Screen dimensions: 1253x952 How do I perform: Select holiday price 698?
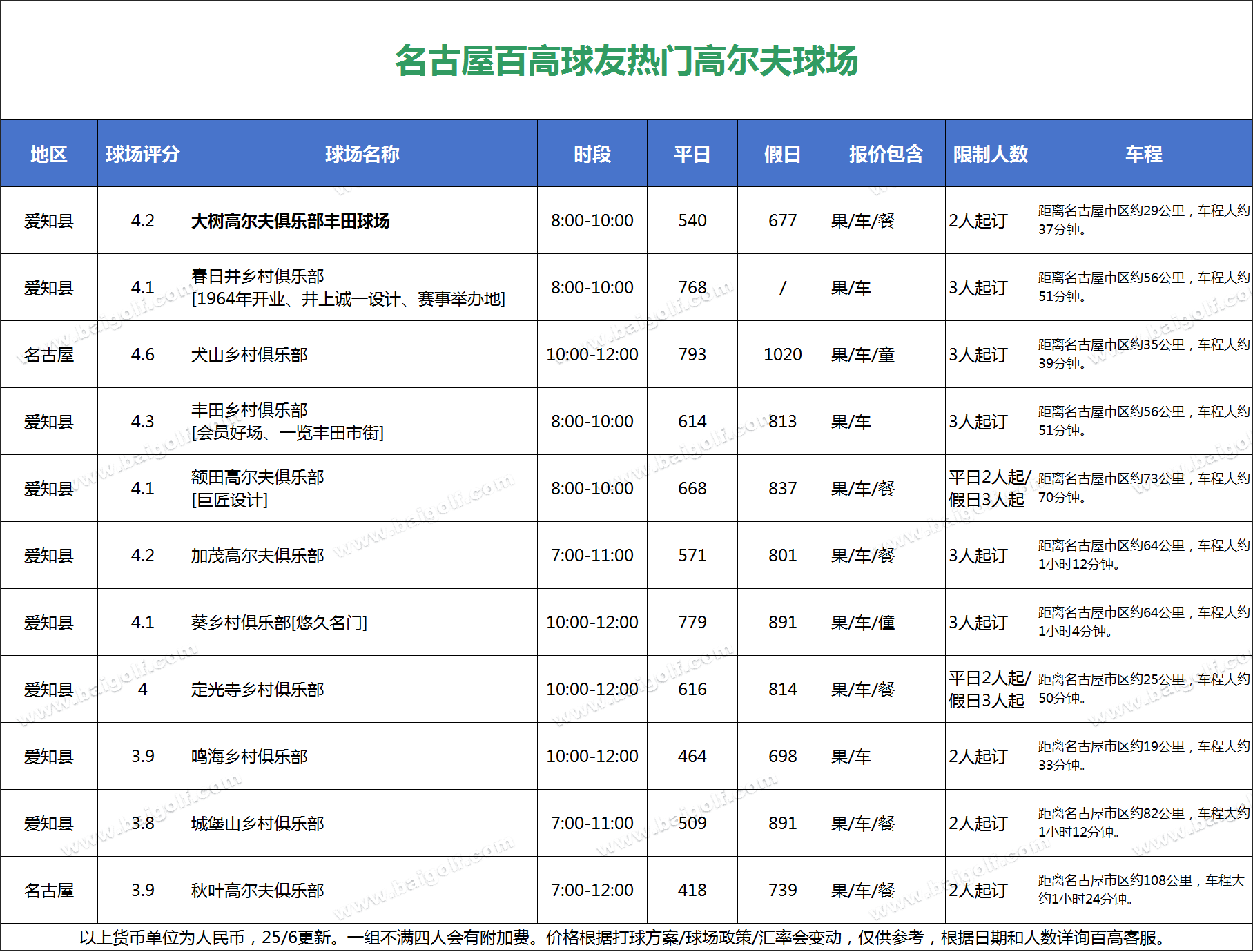pos(783,757)
